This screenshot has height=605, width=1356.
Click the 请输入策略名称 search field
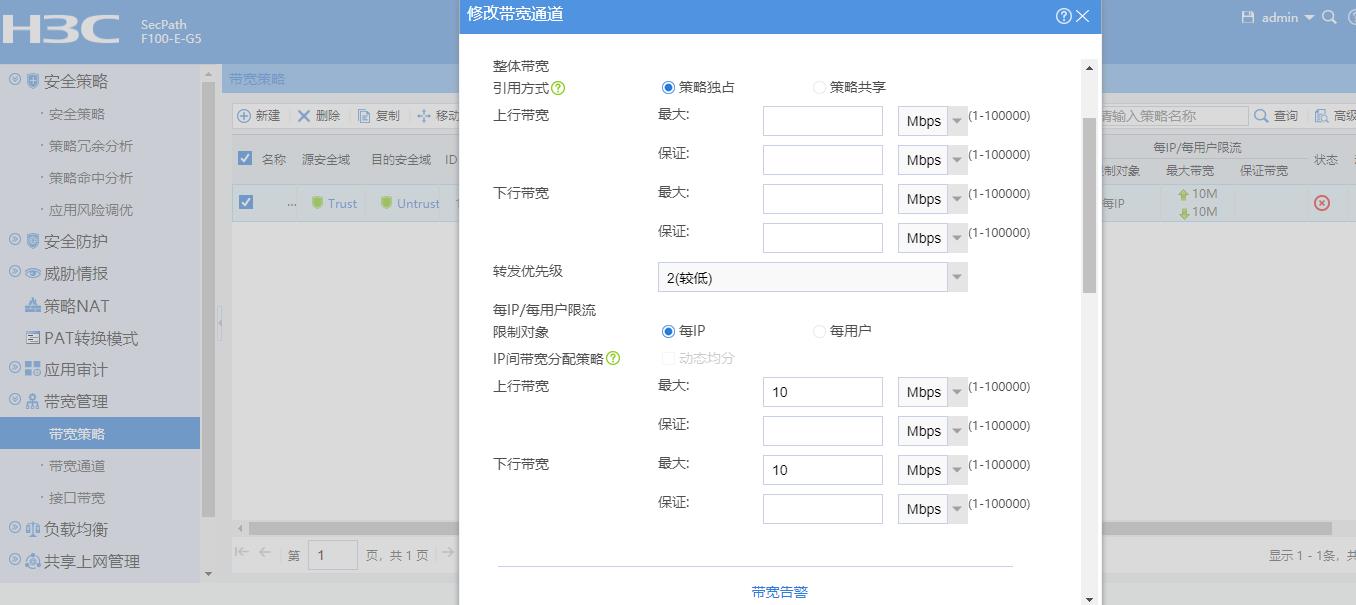[1174, 116]
